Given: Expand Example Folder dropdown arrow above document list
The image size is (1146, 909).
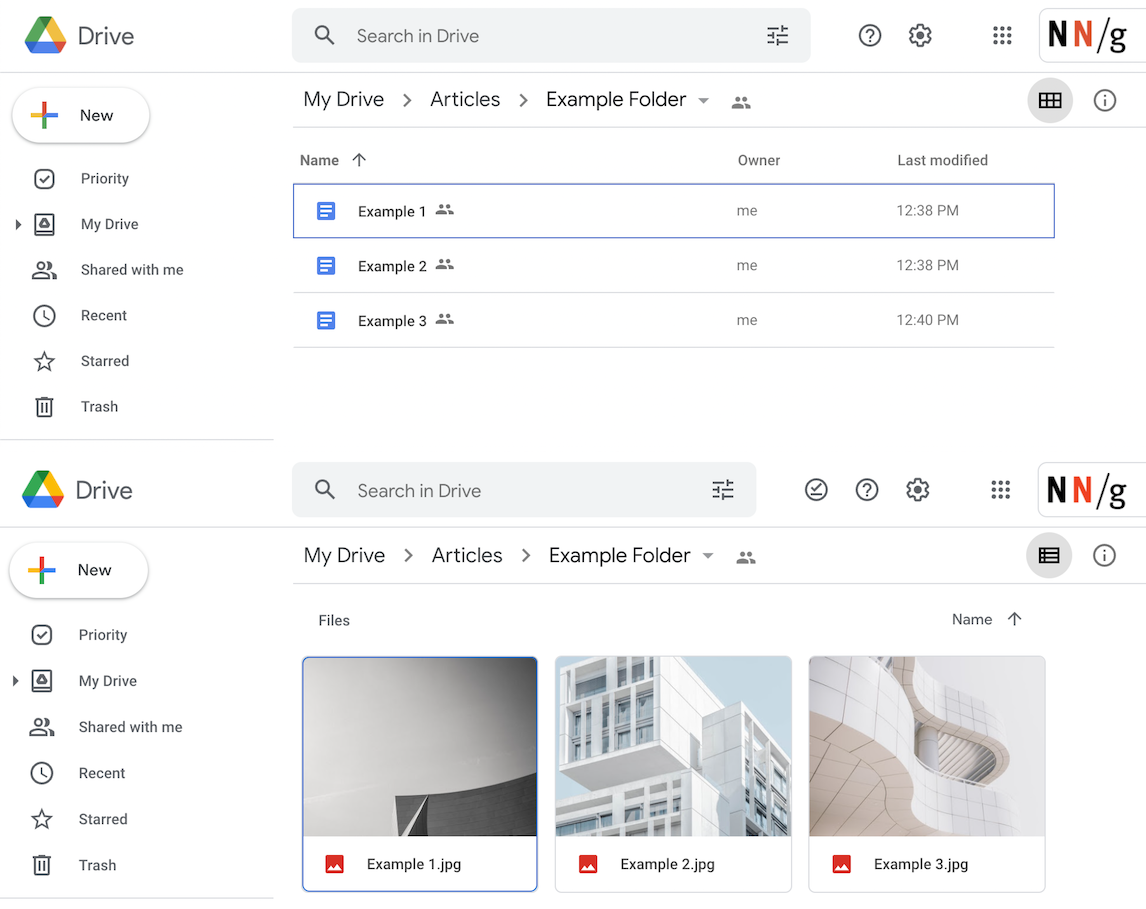Looking at the screenshot, I should pos(703,101).
